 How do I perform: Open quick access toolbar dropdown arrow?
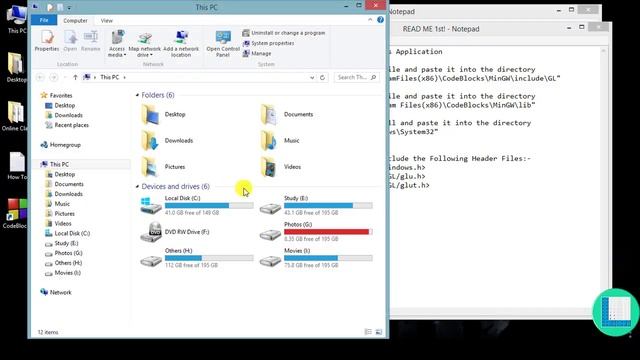pos(69,7)
